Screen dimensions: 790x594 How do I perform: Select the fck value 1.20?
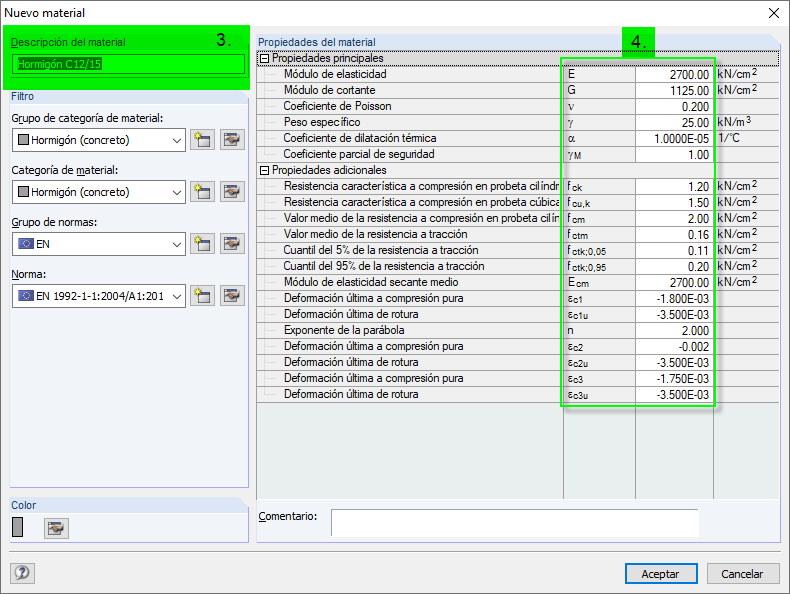674,186
